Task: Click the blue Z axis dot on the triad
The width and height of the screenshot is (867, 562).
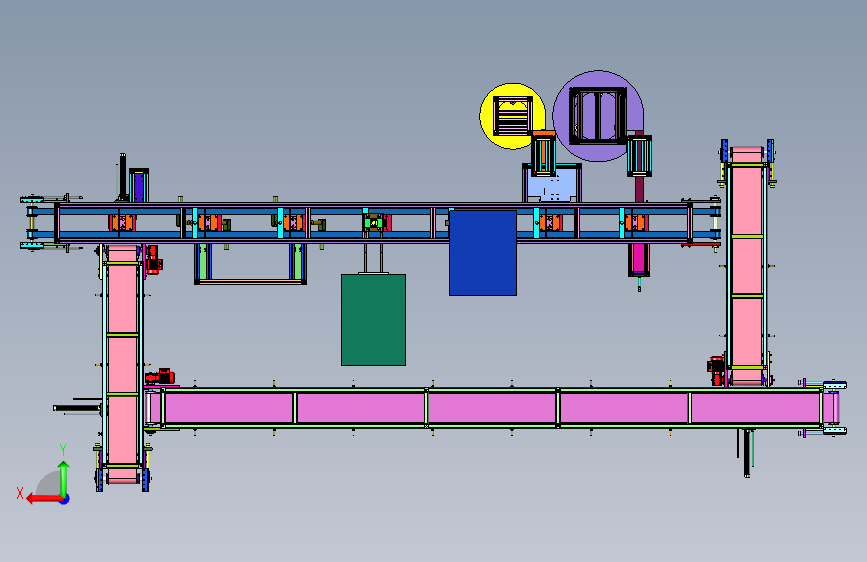Action: click(65, 499)
